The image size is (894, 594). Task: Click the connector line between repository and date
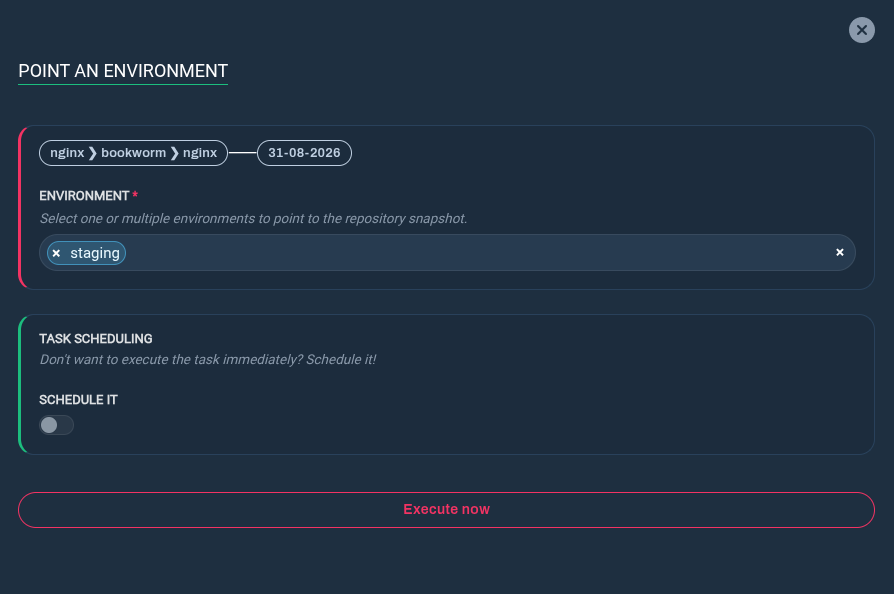pyautogui.click(x=243, y=153)
